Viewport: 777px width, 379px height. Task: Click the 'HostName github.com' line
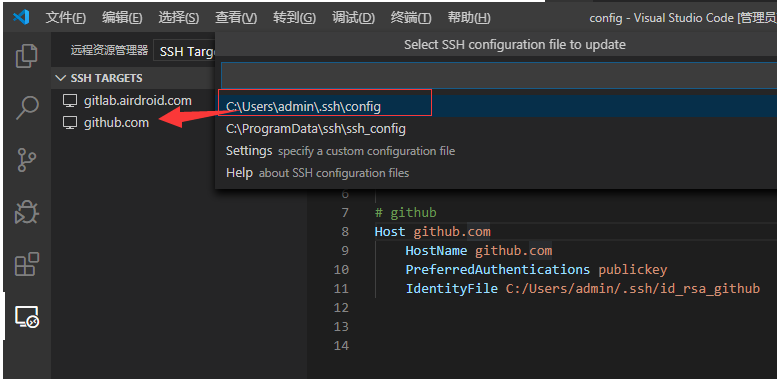[479, 251]
